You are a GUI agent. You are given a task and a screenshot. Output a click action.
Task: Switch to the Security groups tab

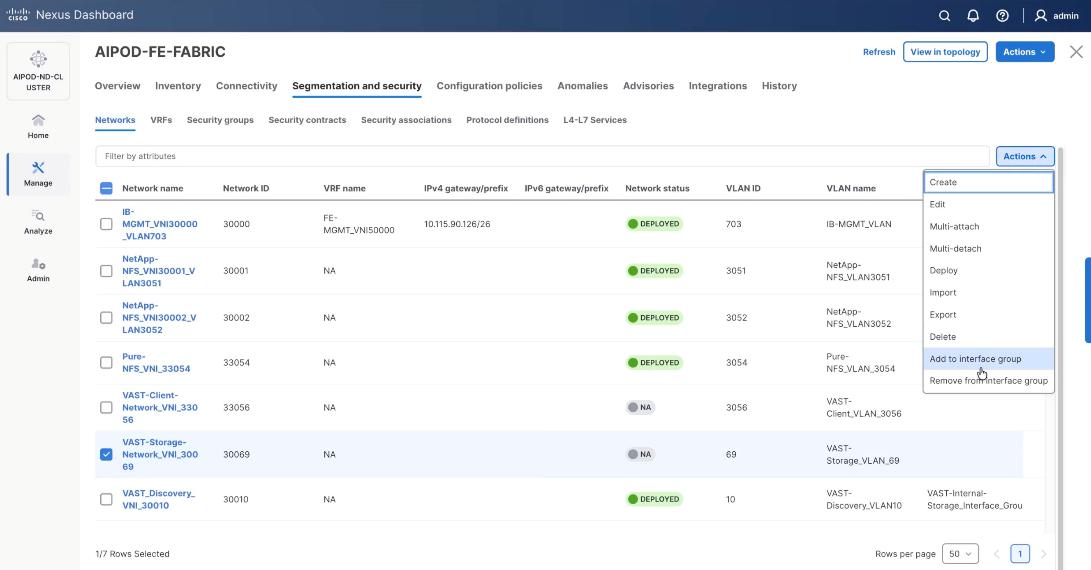[220, 120]
